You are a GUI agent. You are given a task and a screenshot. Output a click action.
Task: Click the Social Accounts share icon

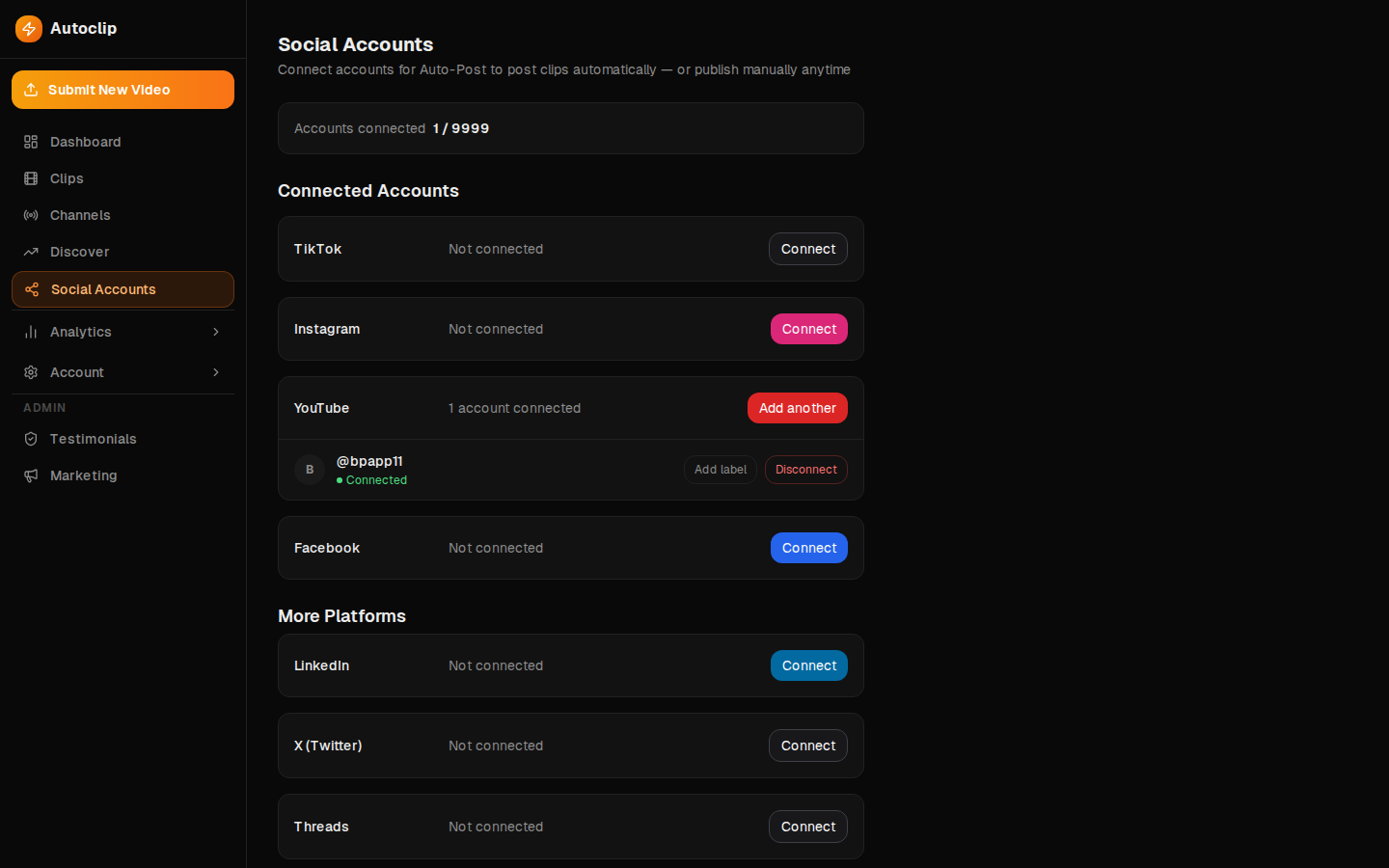tap(32, 289)
